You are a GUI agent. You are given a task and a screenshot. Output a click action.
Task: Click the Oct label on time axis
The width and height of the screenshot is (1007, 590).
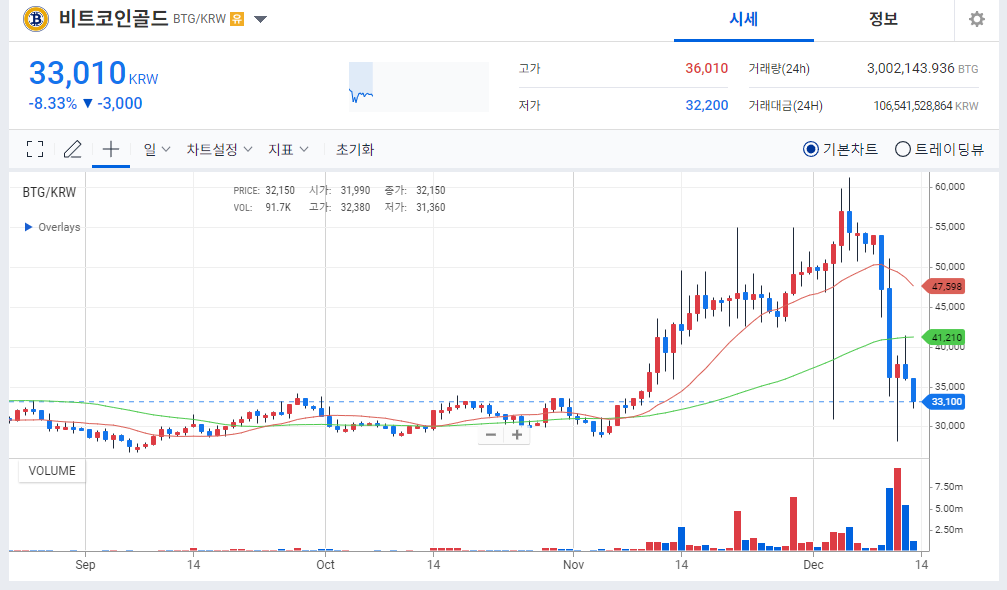coord(326,564)
